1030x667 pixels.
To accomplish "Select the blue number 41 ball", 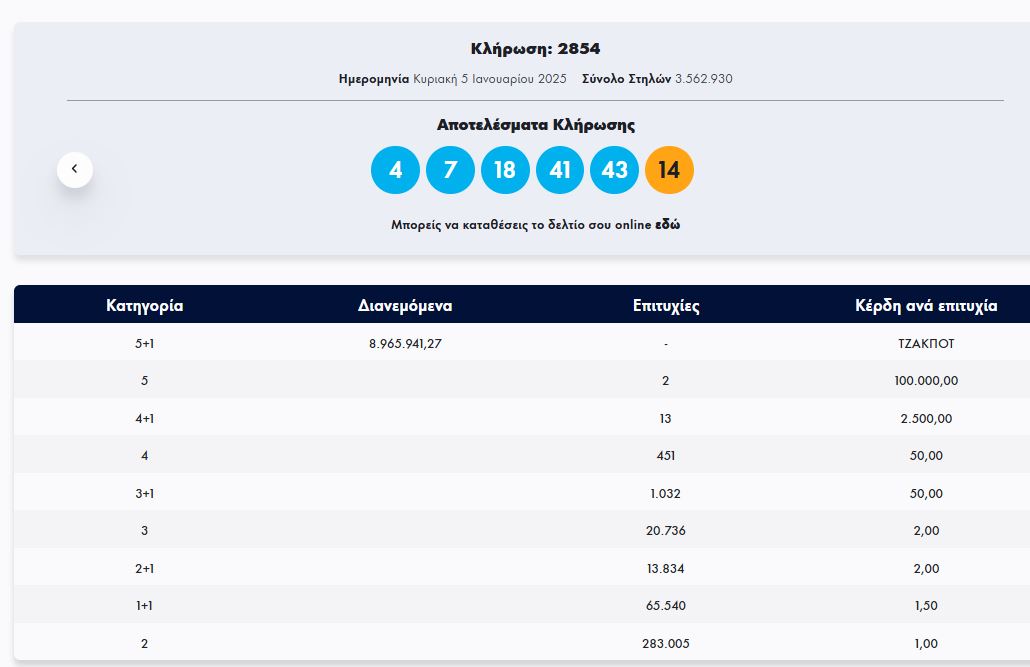I will 560,170.
